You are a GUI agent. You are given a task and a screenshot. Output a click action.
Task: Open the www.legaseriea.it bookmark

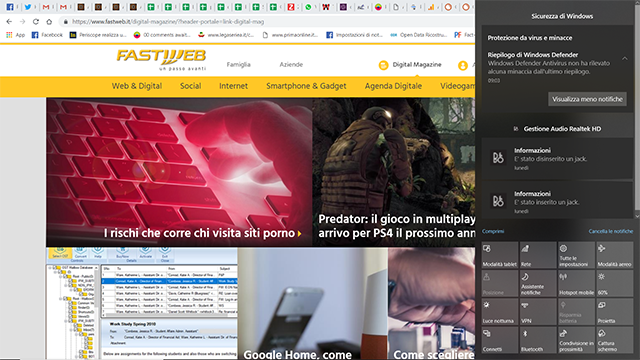226,35
